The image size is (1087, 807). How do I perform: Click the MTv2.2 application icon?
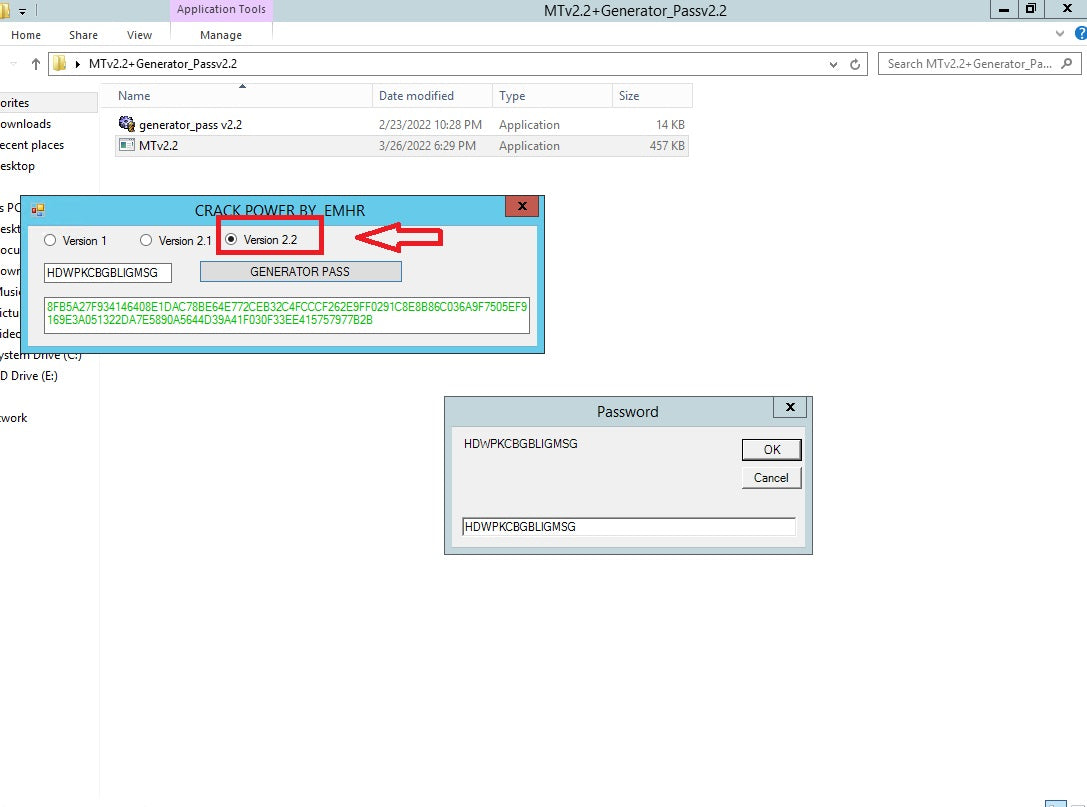point(126,145)
